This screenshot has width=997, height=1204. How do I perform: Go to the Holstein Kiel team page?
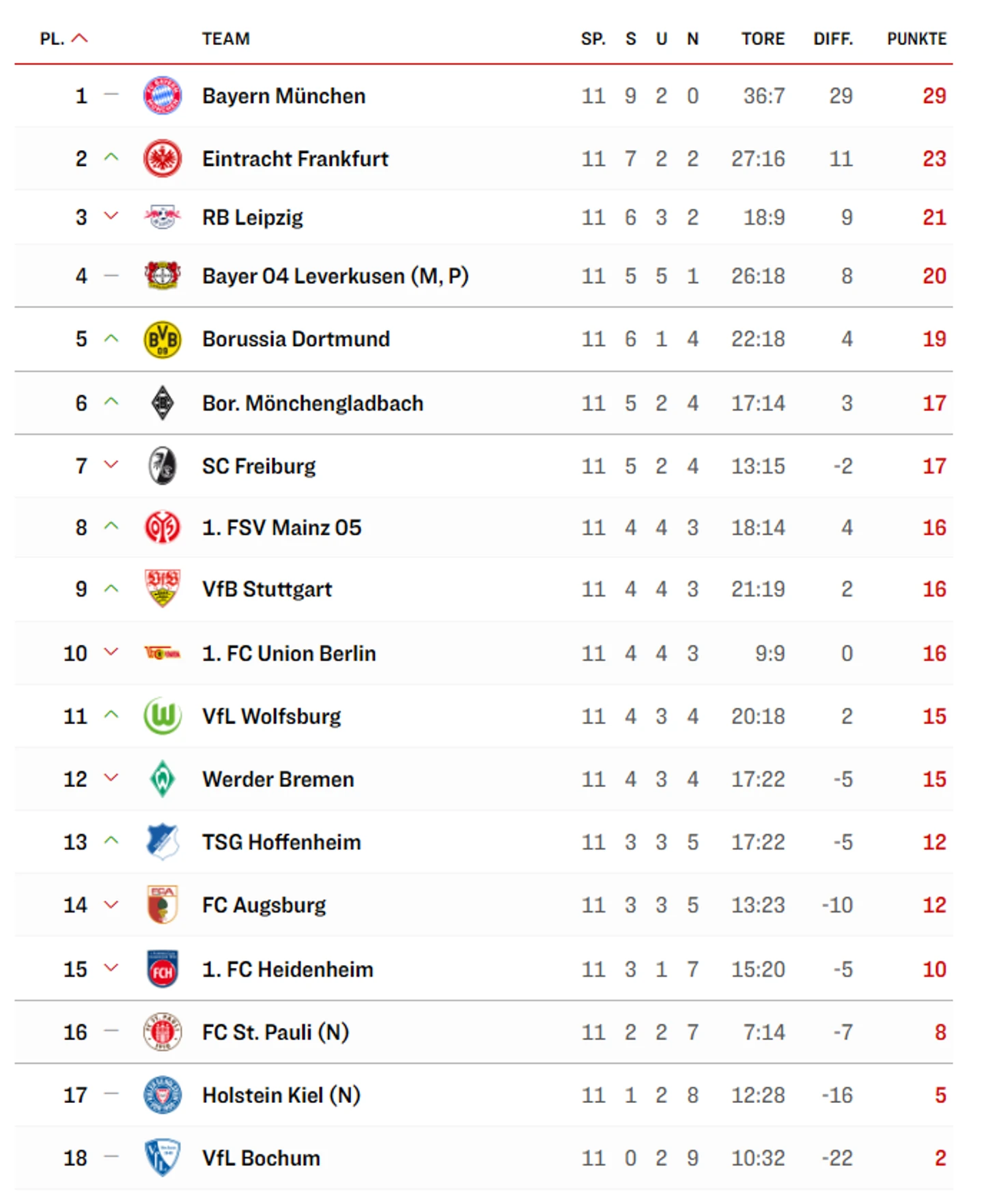point(281,1095)
